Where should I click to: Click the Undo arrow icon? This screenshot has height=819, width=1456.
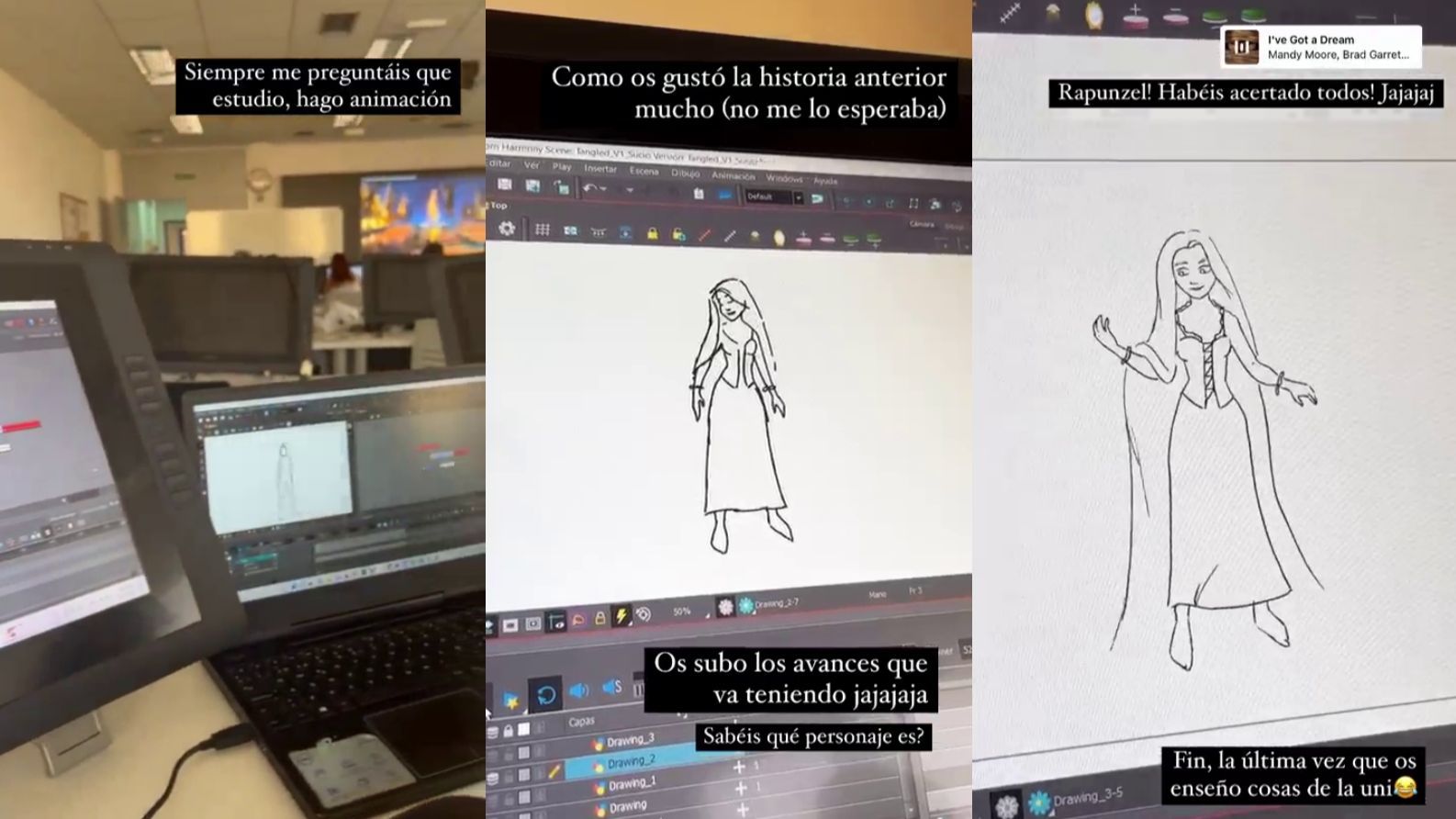tap(588, 187)
